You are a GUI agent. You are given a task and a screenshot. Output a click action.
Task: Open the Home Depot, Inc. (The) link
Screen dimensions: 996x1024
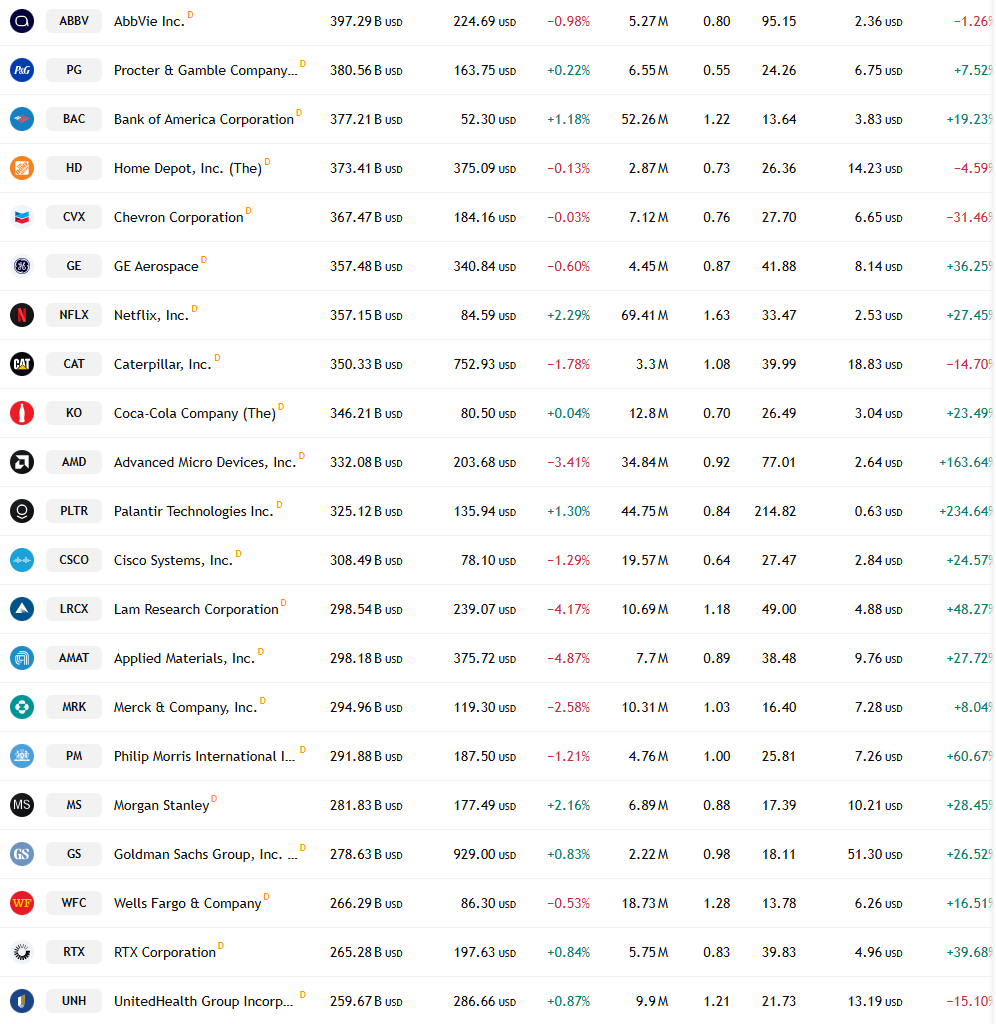tap(187, 168)
